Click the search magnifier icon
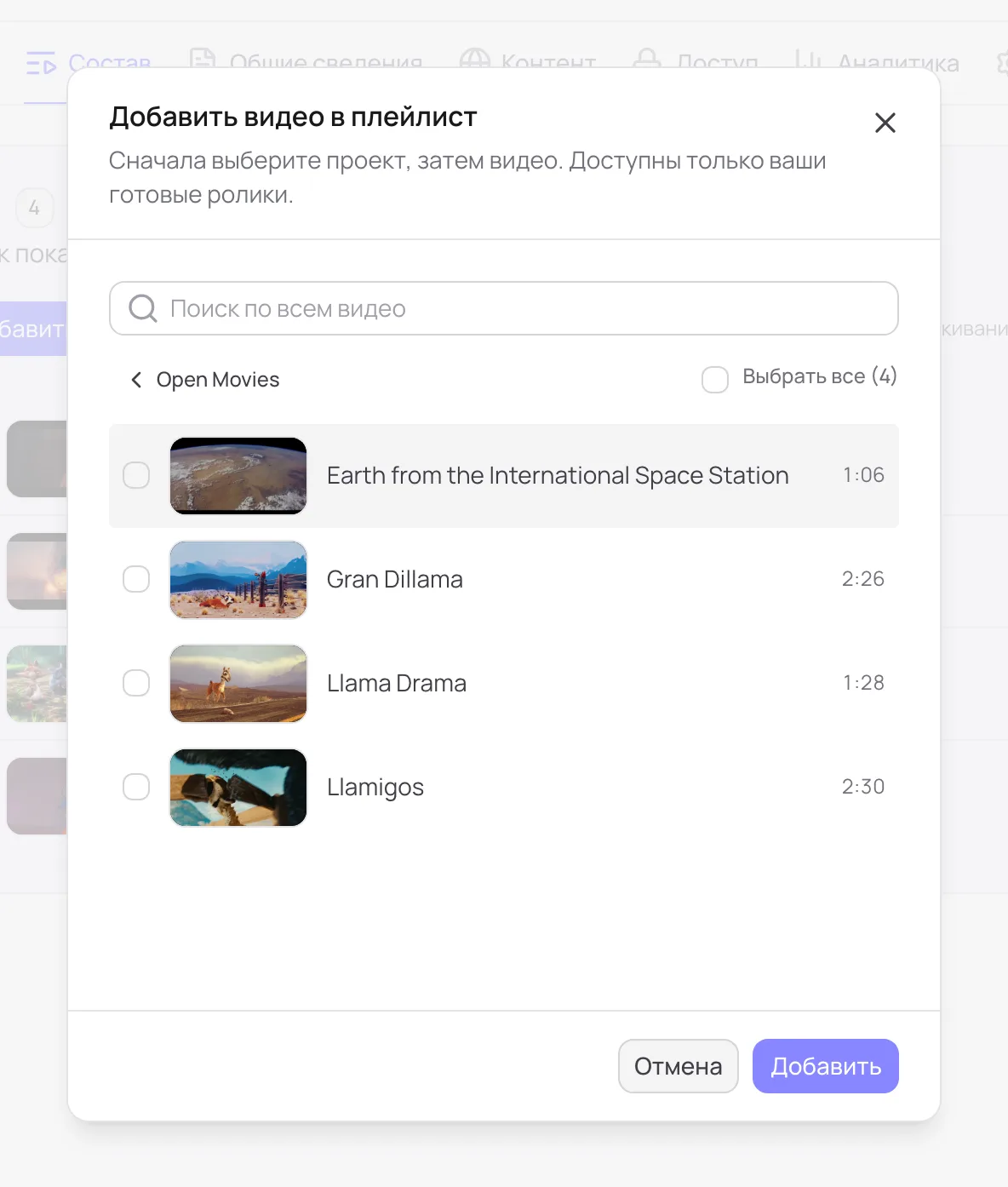 (x=143, y=308)
